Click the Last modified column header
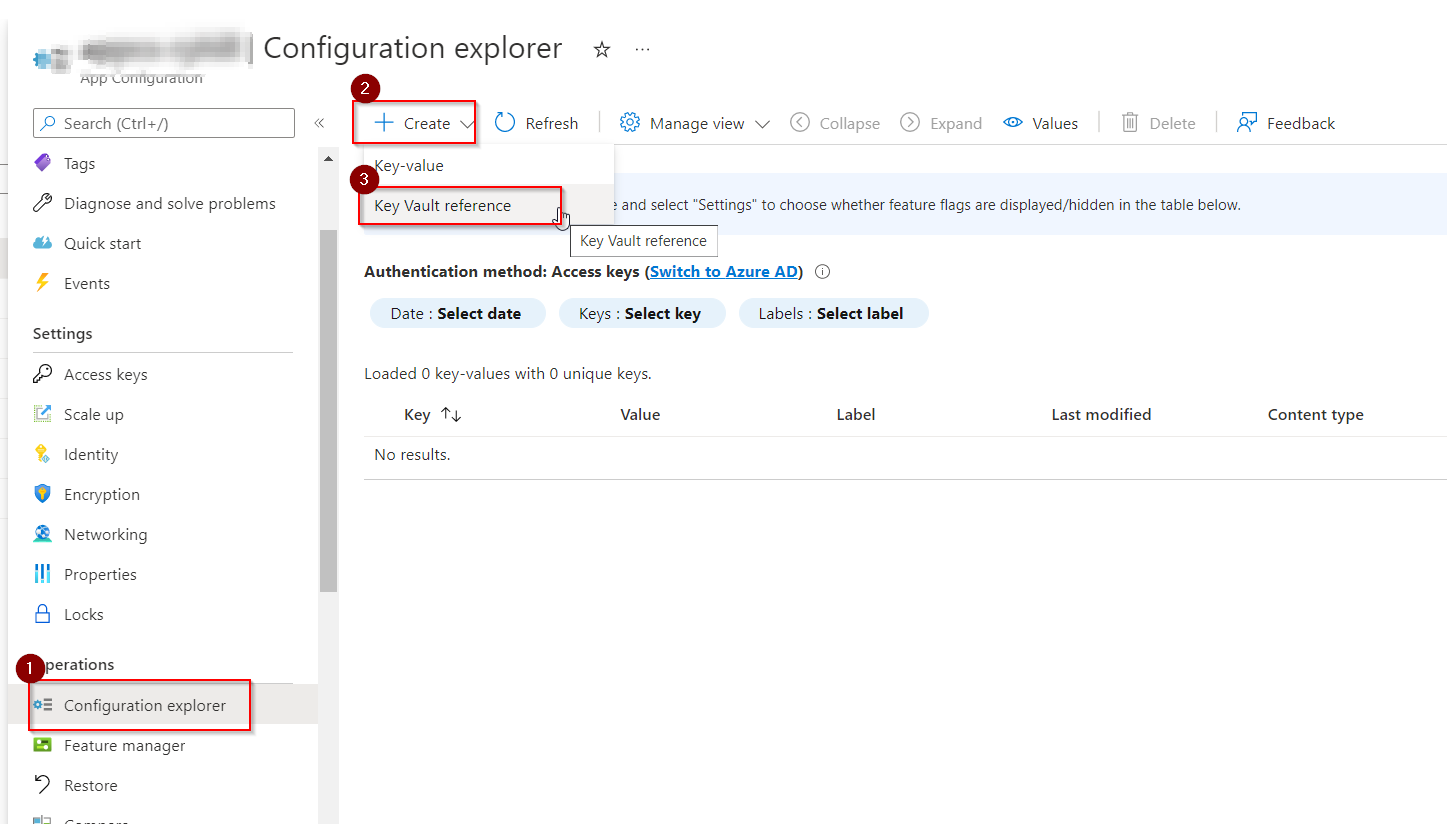 click(x=1101, y=414)
